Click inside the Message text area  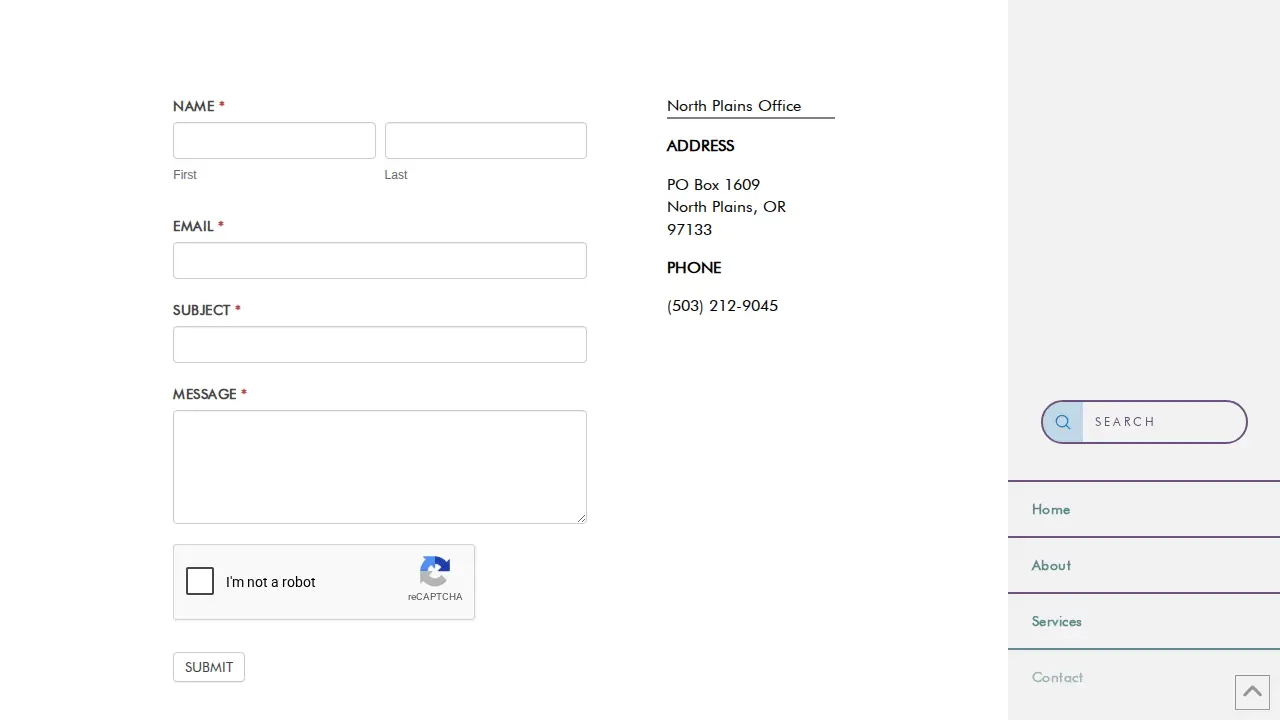point(380,467)
